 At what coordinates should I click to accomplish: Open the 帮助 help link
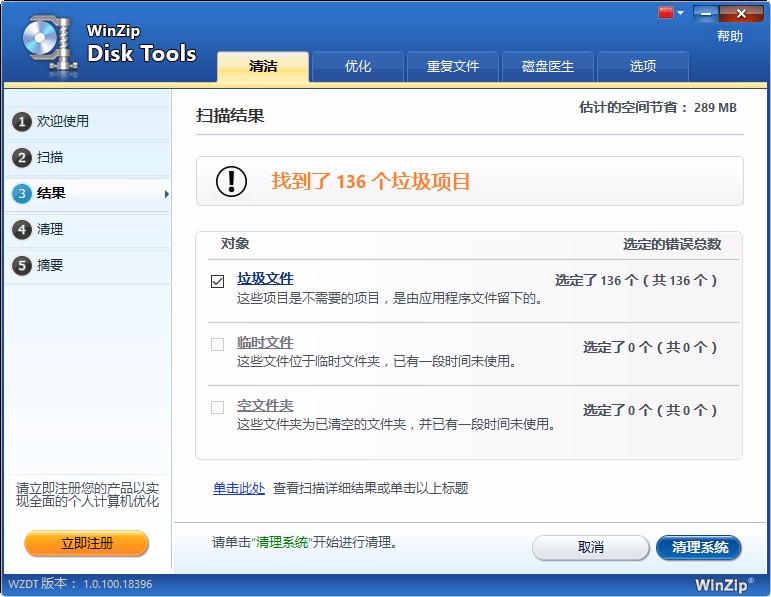point(729,36)
